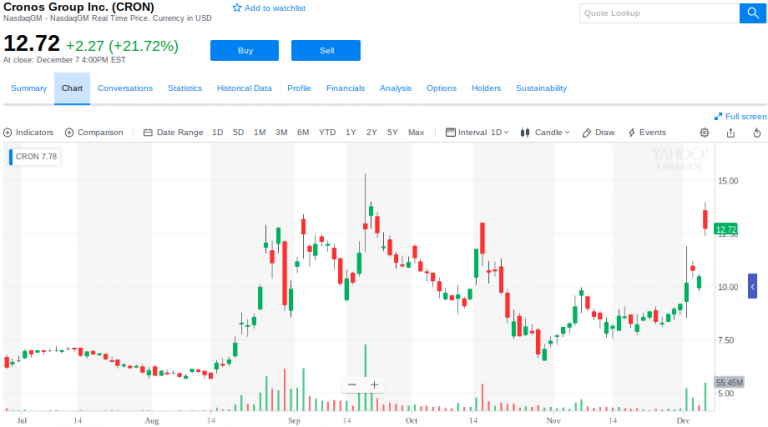Select the 3M time range
This screenshot has width=768, height=427.
point(281,132)
